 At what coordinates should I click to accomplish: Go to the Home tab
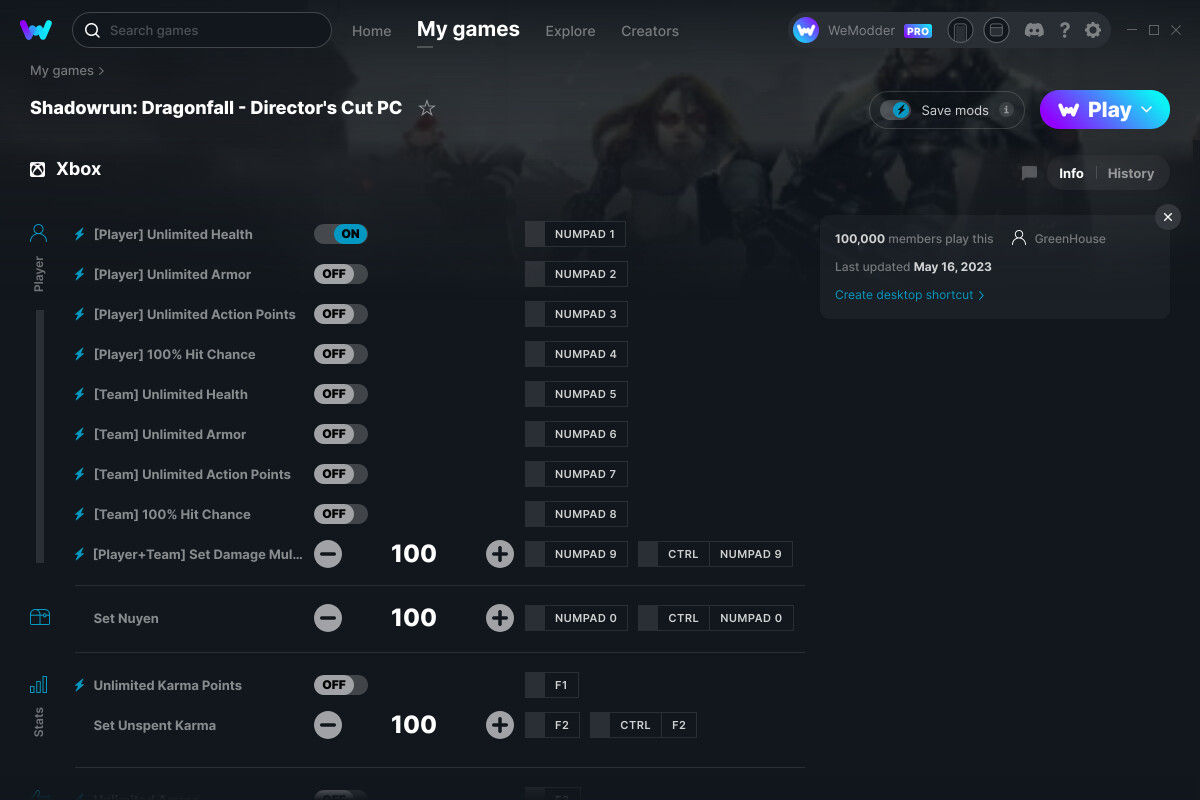372,31
